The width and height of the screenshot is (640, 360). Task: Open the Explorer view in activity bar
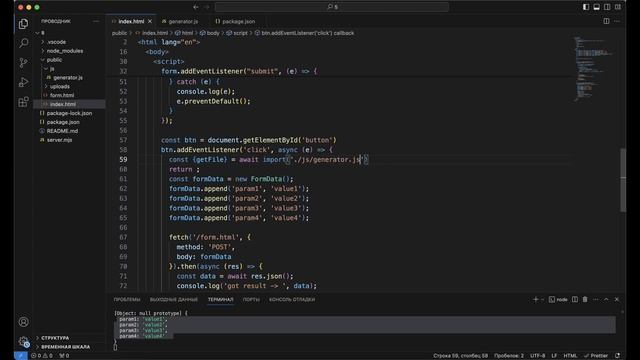tap(23, 24)
